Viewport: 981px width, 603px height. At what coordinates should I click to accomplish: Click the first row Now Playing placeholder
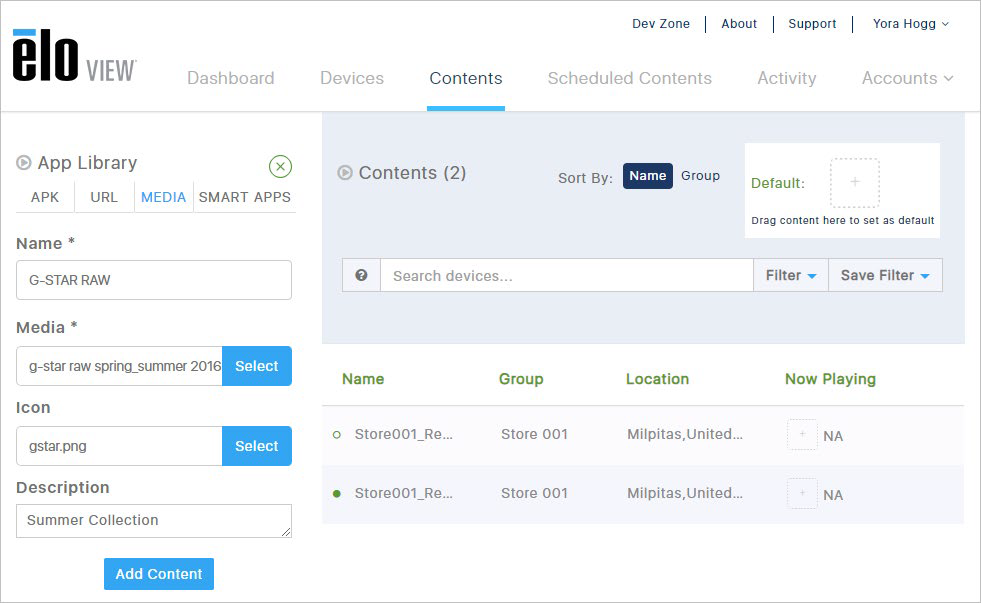[802, 434]
